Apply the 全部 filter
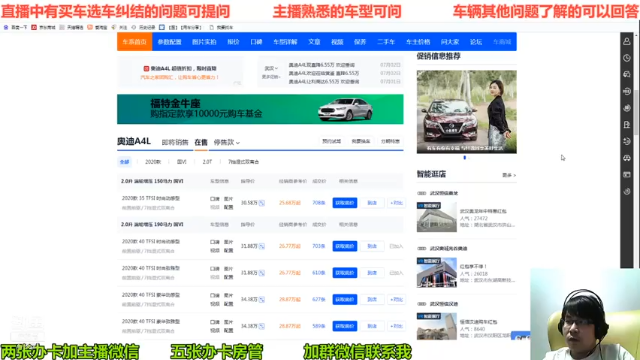Image resolution: width=640 pixels, height=360 pixels. pos(124,162)
